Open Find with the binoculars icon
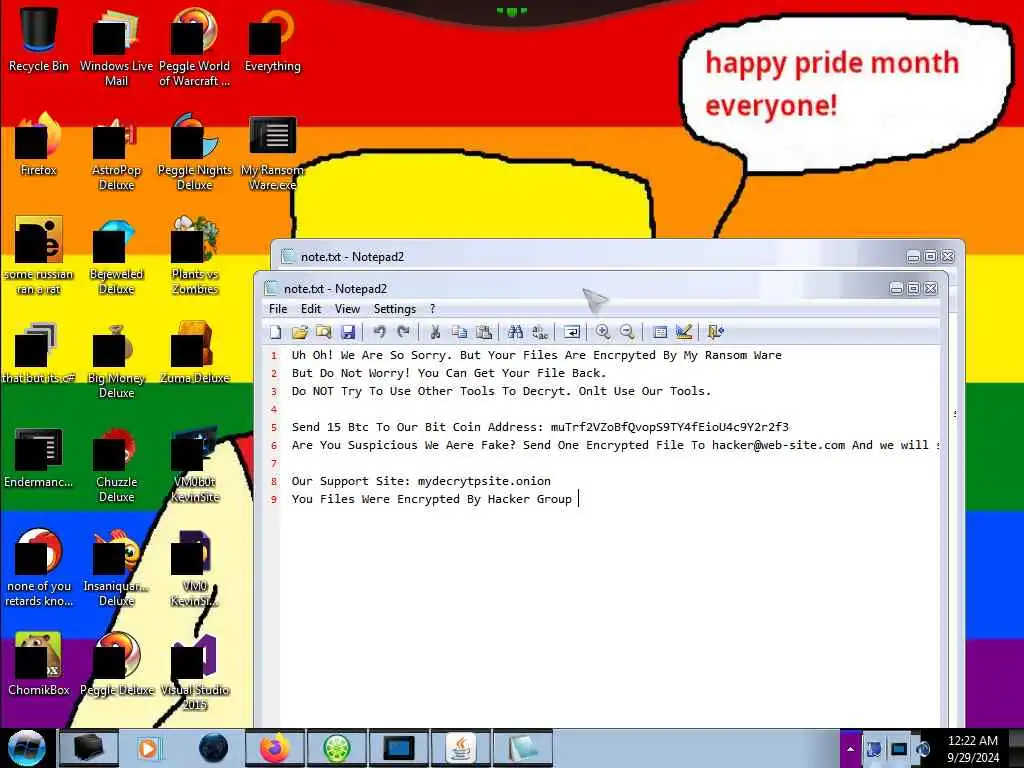 pyautogui.click(x=515, y=332)
